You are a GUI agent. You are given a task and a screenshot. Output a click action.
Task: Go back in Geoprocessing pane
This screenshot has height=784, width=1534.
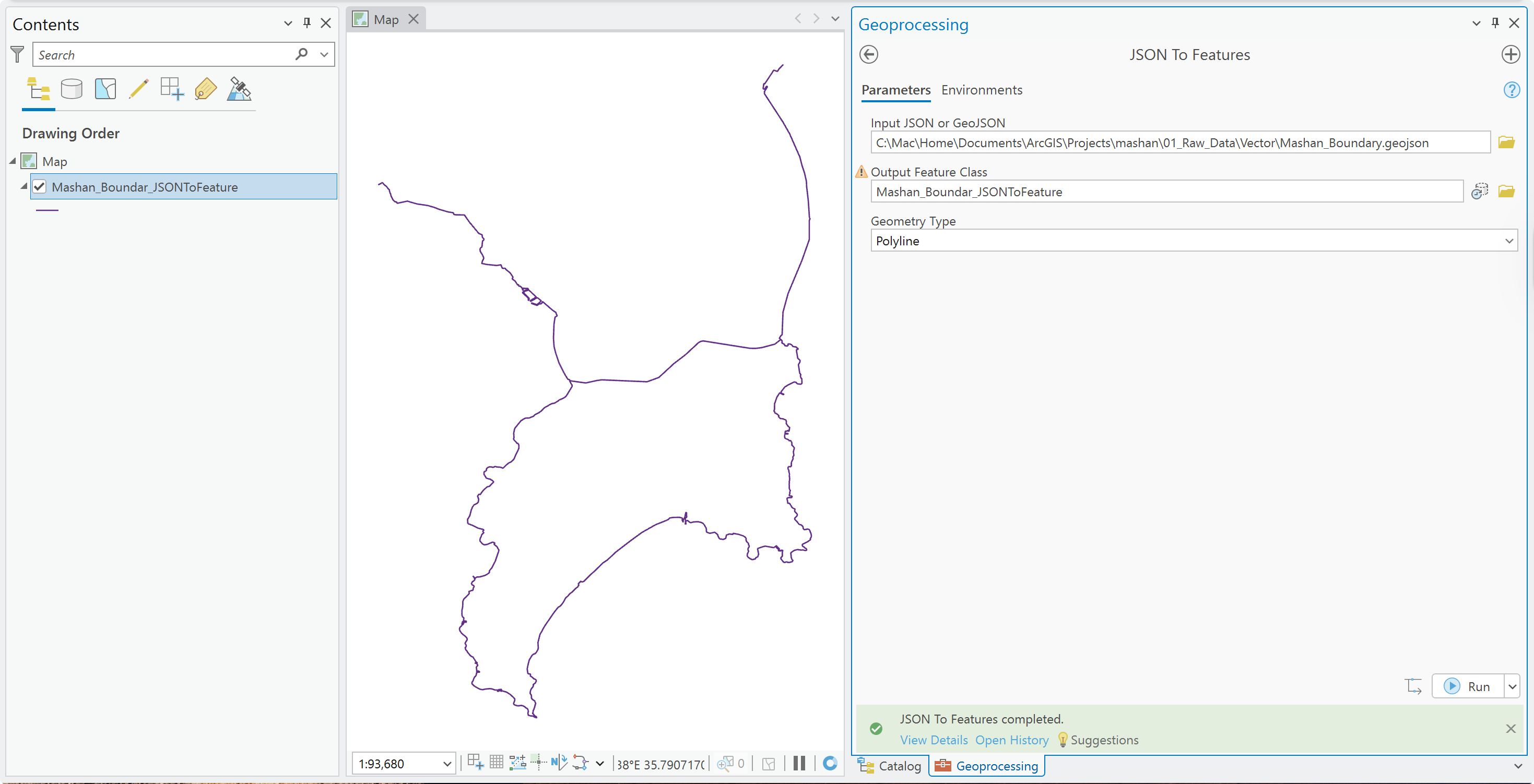(x=869, y=55)
